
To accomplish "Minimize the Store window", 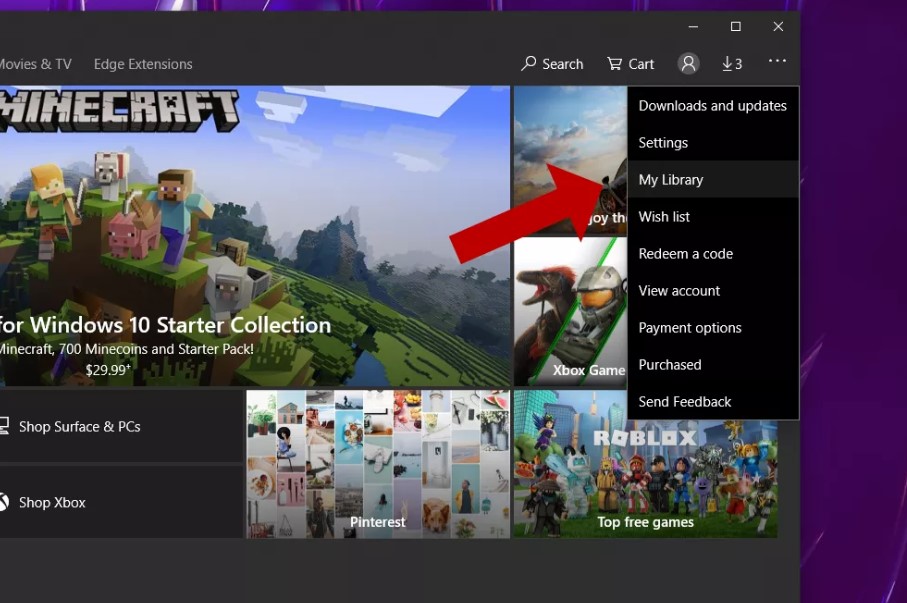I will [x=693, y=27].
